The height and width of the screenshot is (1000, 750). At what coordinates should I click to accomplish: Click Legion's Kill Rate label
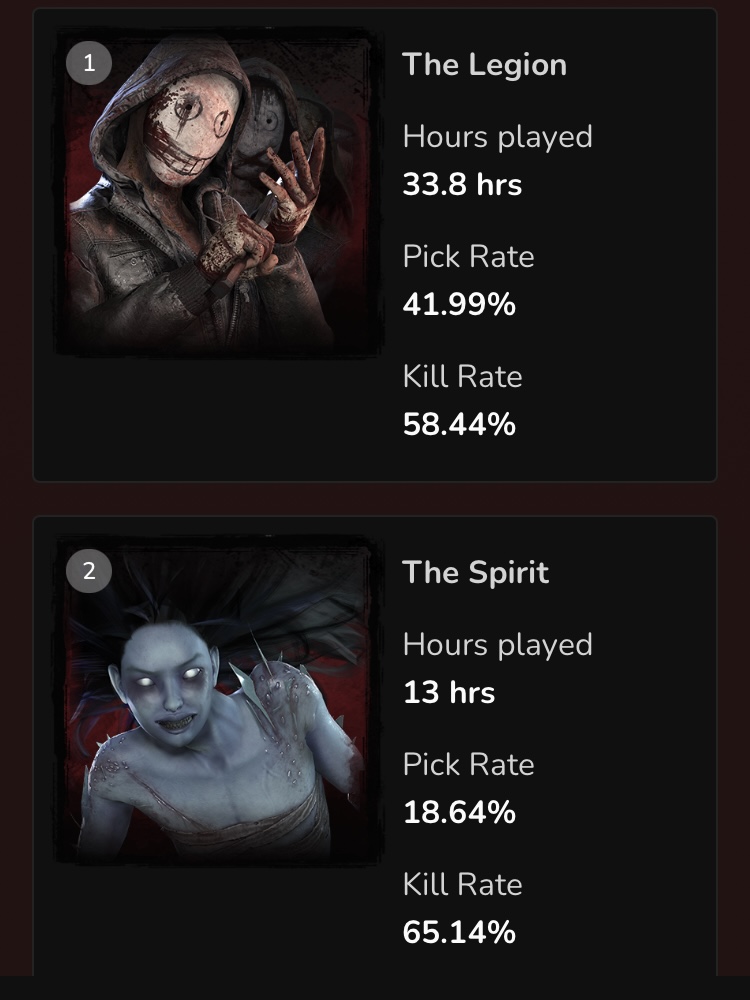(x=462, y=377)
